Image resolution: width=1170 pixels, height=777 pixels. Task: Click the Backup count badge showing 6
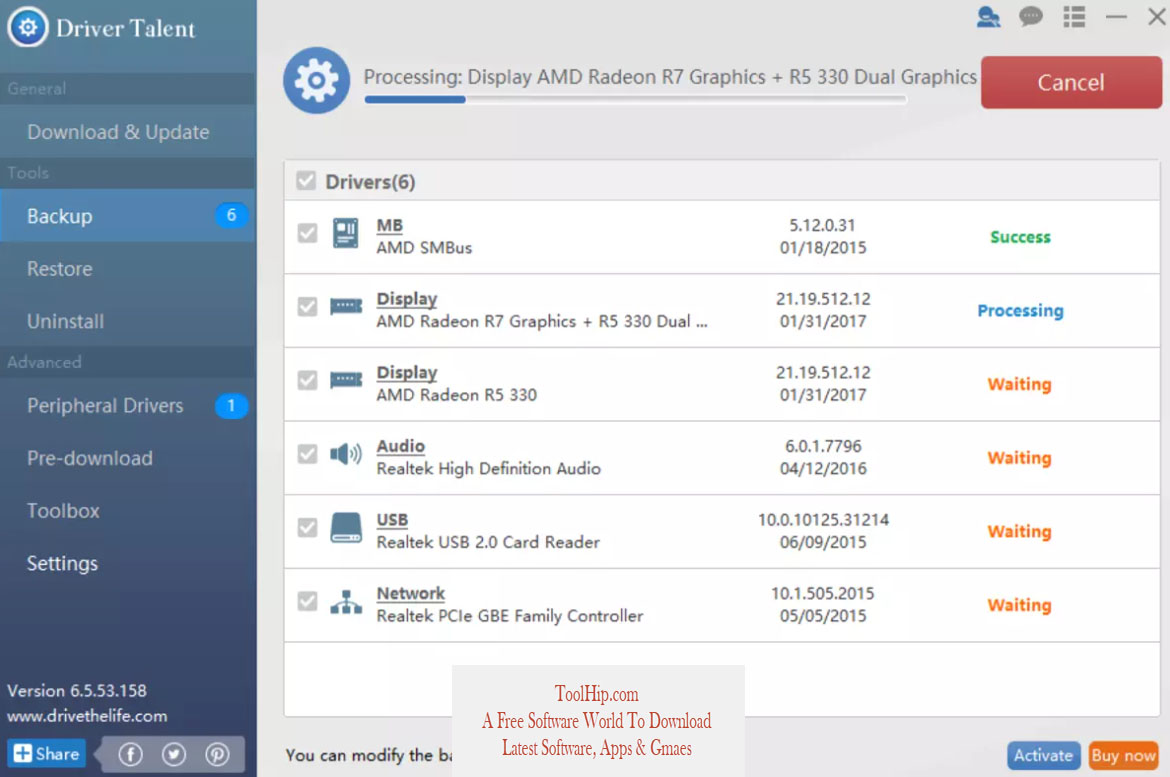[231, 215]
